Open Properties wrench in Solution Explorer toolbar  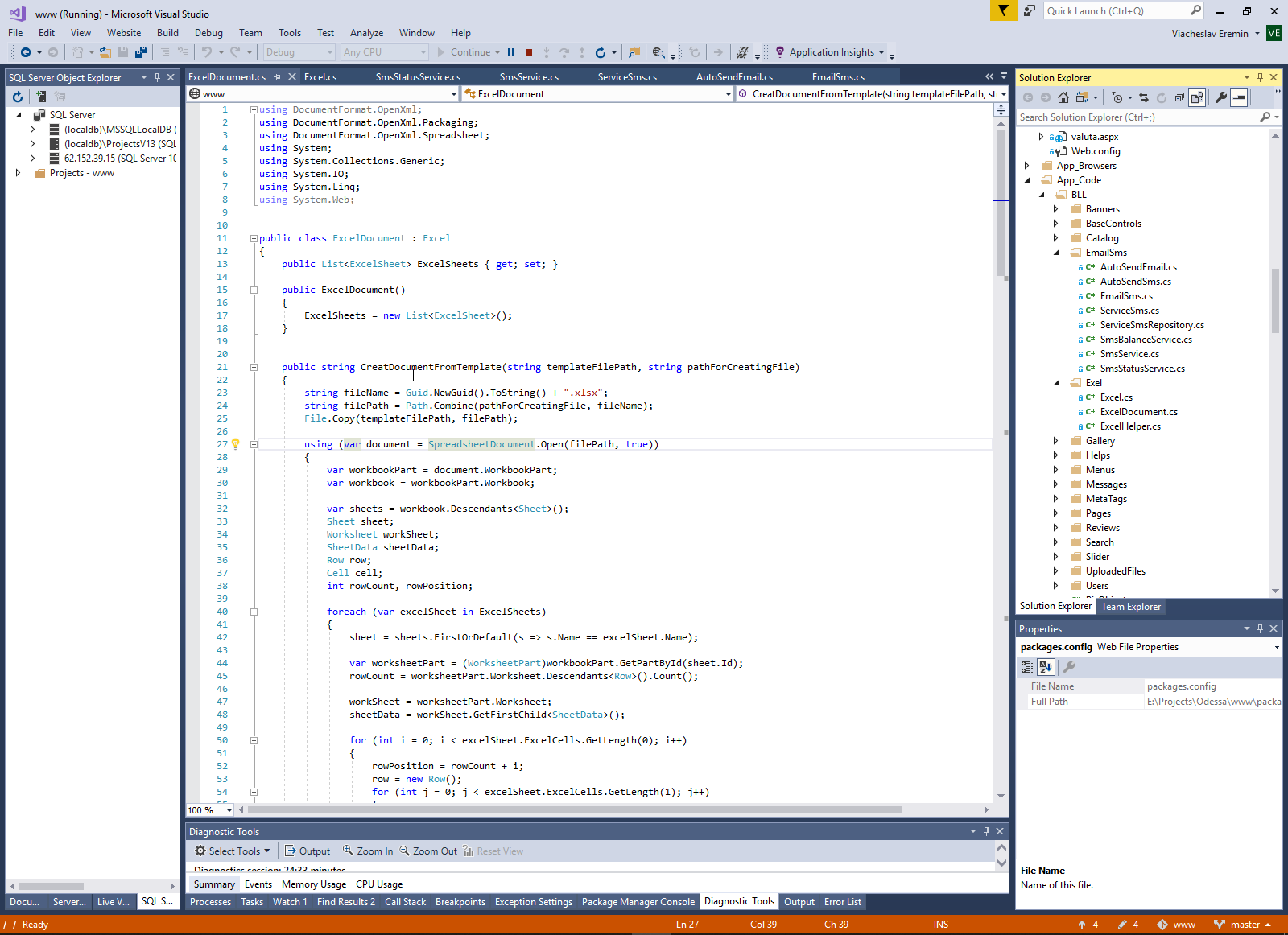pos(1221,97)
